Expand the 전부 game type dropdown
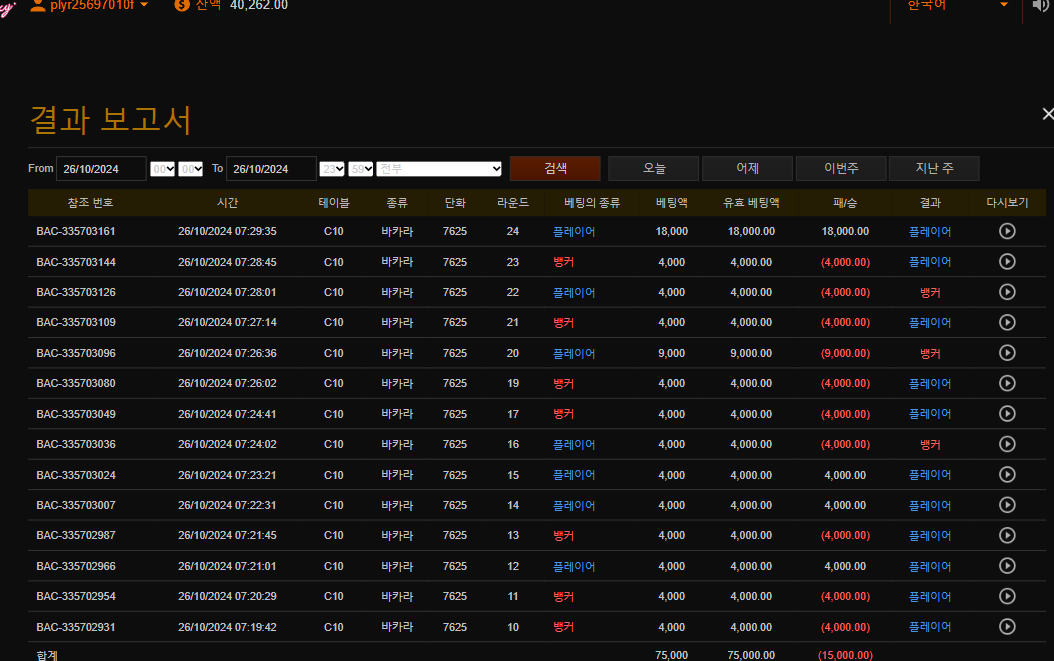 coord(439,169)
